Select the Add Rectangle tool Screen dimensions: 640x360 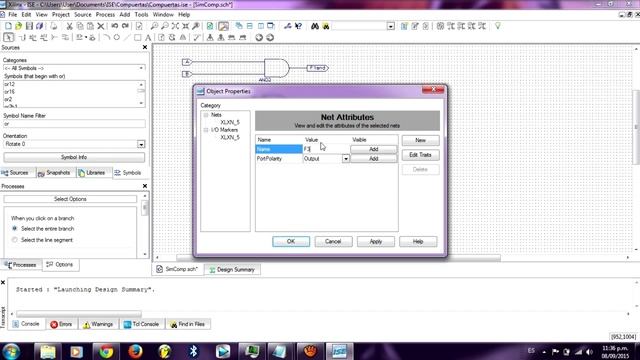(x=138, y=38)
